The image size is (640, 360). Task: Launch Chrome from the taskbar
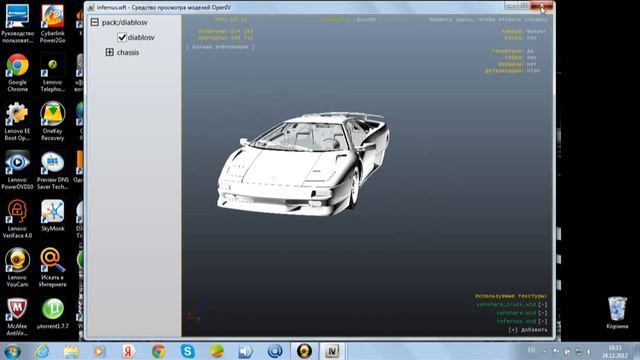158,351
